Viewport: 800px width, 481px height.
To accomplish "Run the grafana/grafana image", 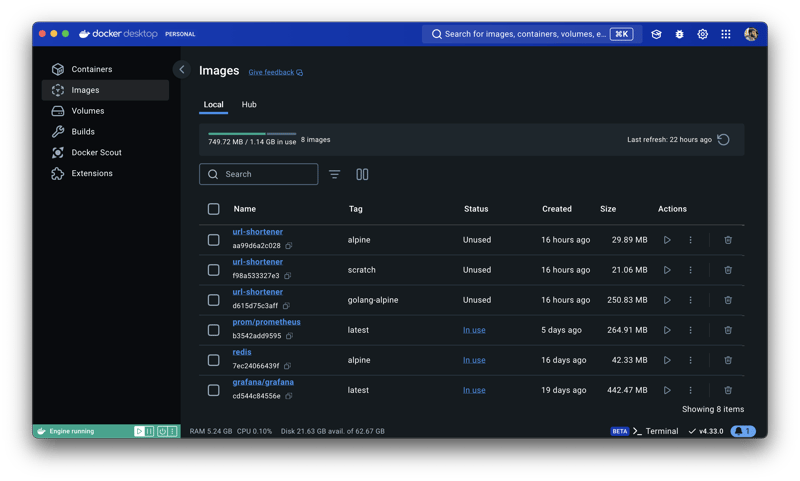I will click(x=667, y=390).
